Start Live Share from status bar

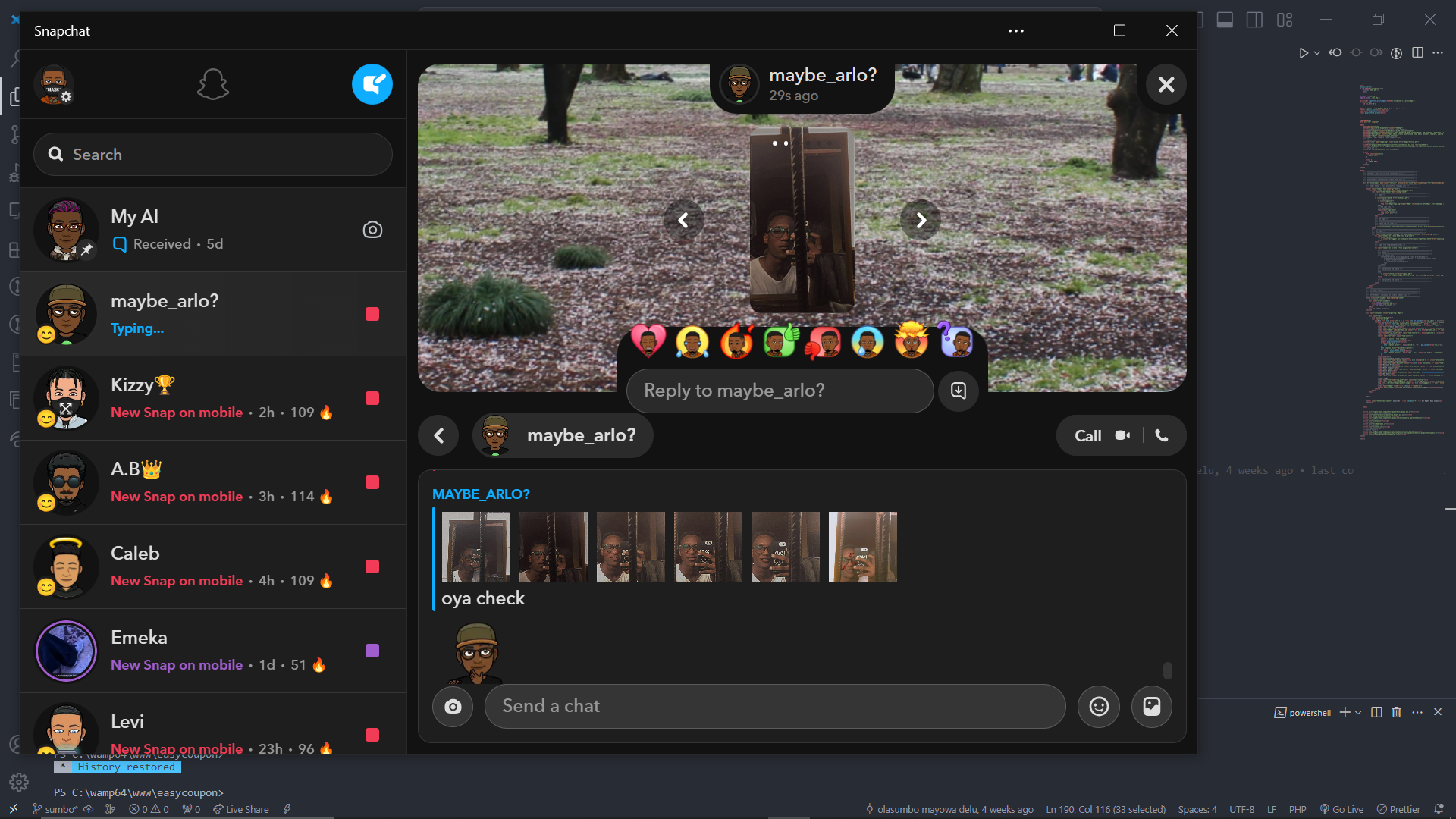coord(240,809)
